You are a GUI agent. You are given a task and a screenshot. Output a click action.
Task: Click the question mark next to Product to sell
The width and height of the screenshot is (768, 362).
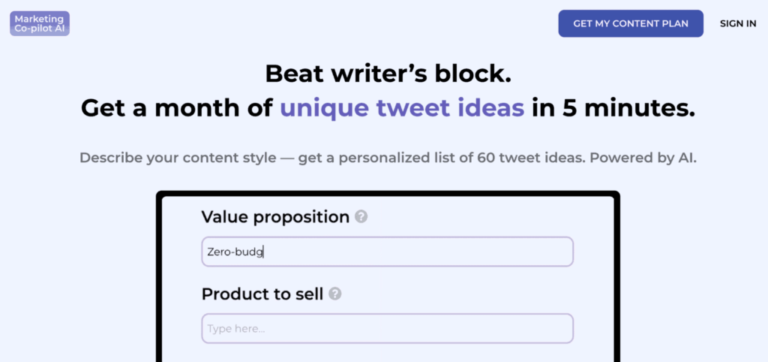(335, 294)
